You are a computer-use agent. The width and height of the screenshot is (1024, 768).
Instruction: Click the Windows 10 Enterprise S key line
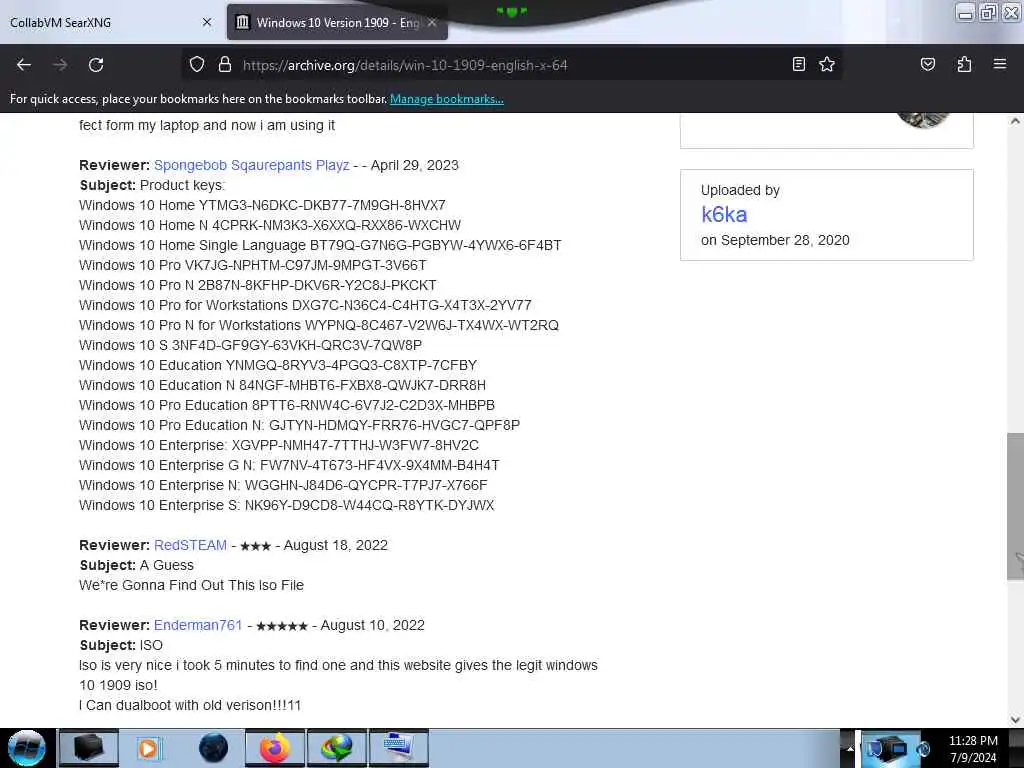[x=287, y=505]
